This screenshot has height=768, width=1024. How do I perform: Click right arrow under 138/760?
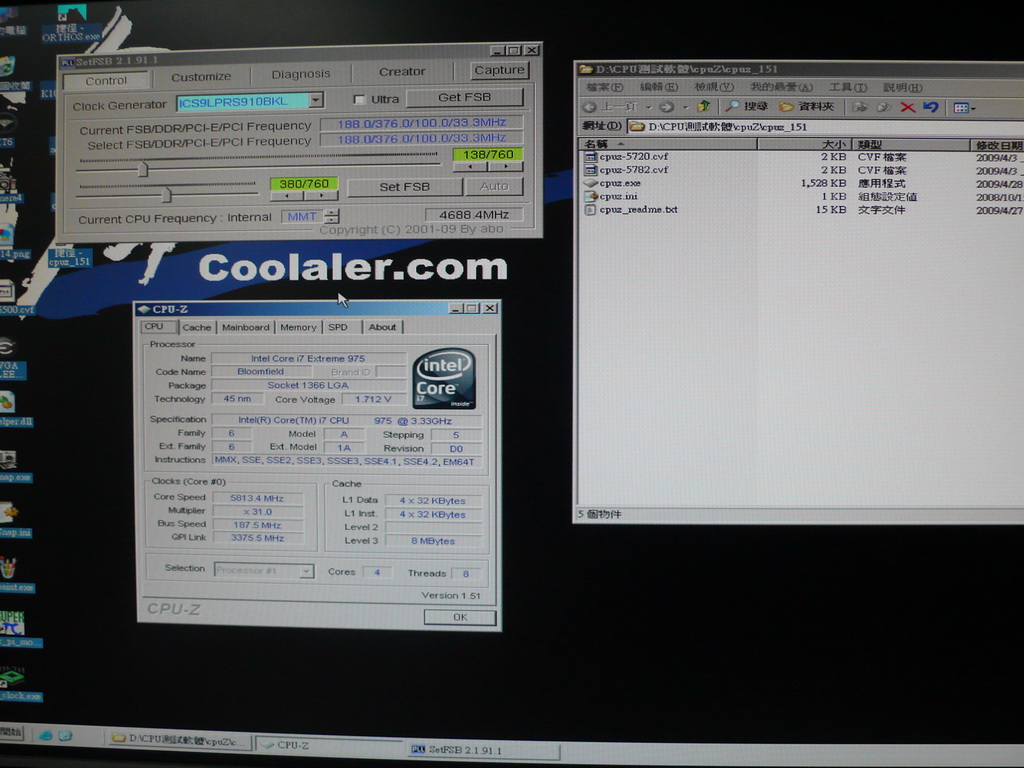pyautogui.click(x=505, y=167)
